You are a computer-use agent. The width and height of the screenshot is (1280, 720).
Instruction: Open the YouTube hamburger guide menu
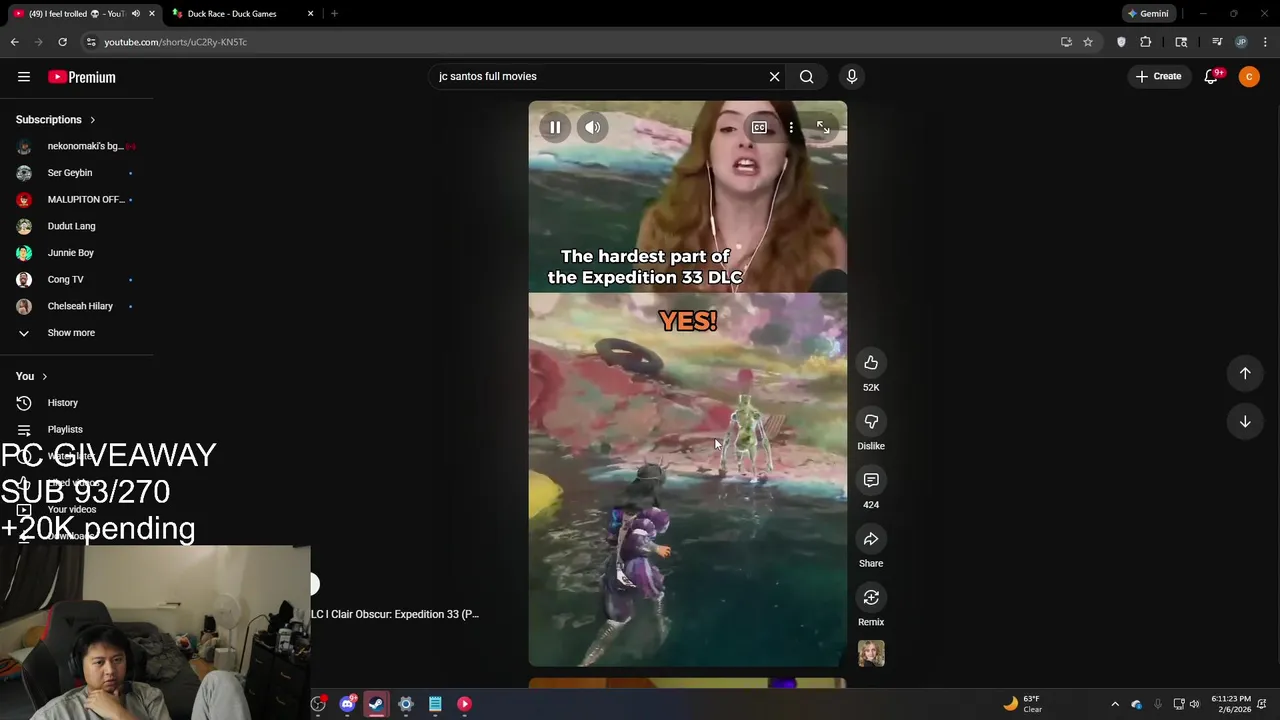pyautogui.click(x=24, y=76)
